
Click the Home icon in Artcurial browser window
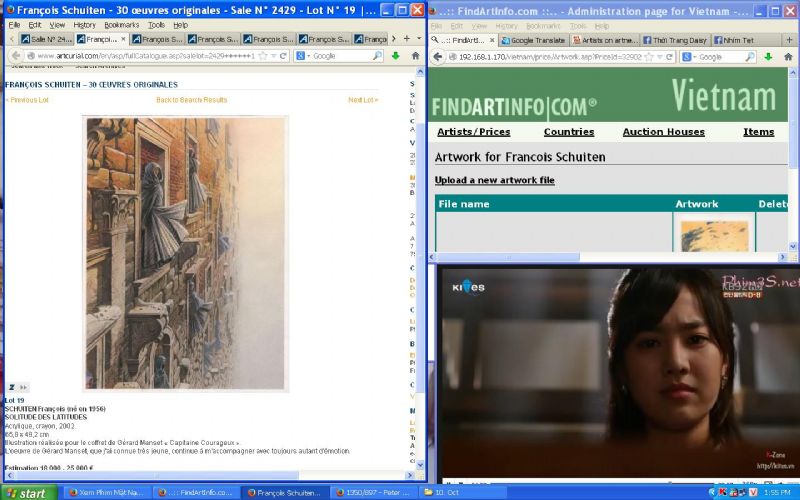pyautogui.click(x=415, y=56)
